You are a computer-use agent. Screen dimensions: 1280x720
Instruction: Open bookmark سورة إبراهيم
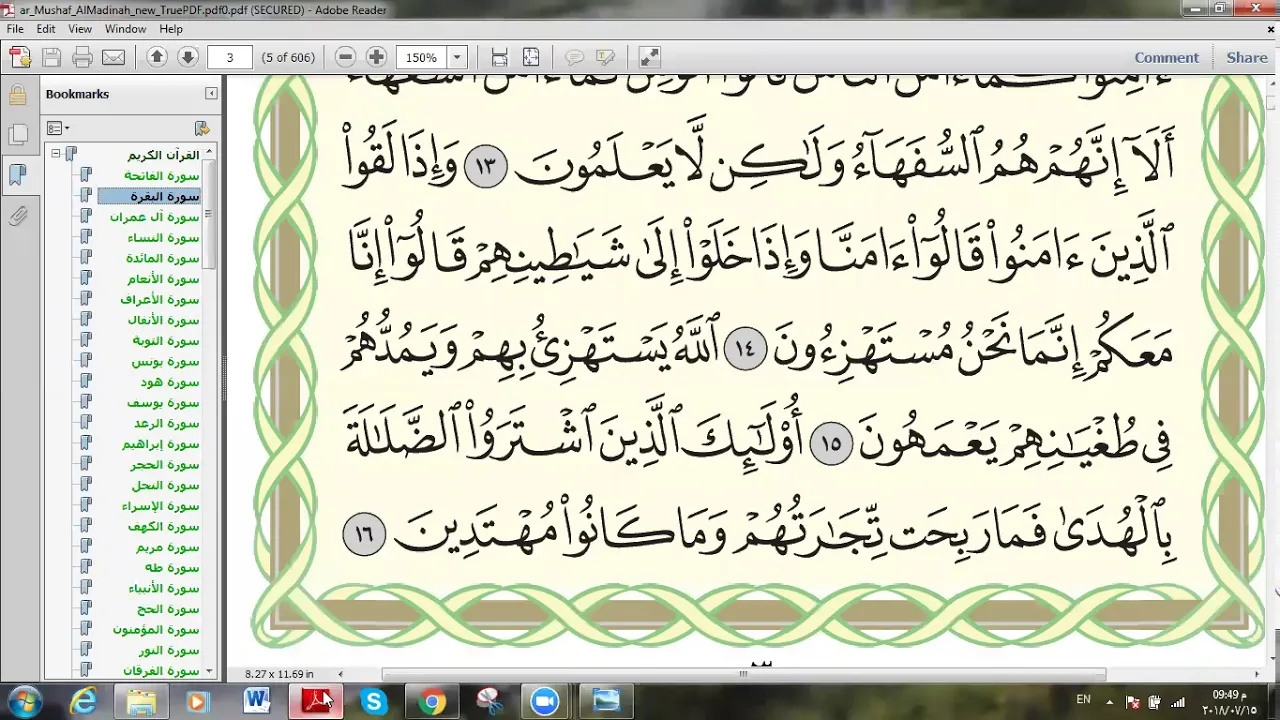(162, 444)
